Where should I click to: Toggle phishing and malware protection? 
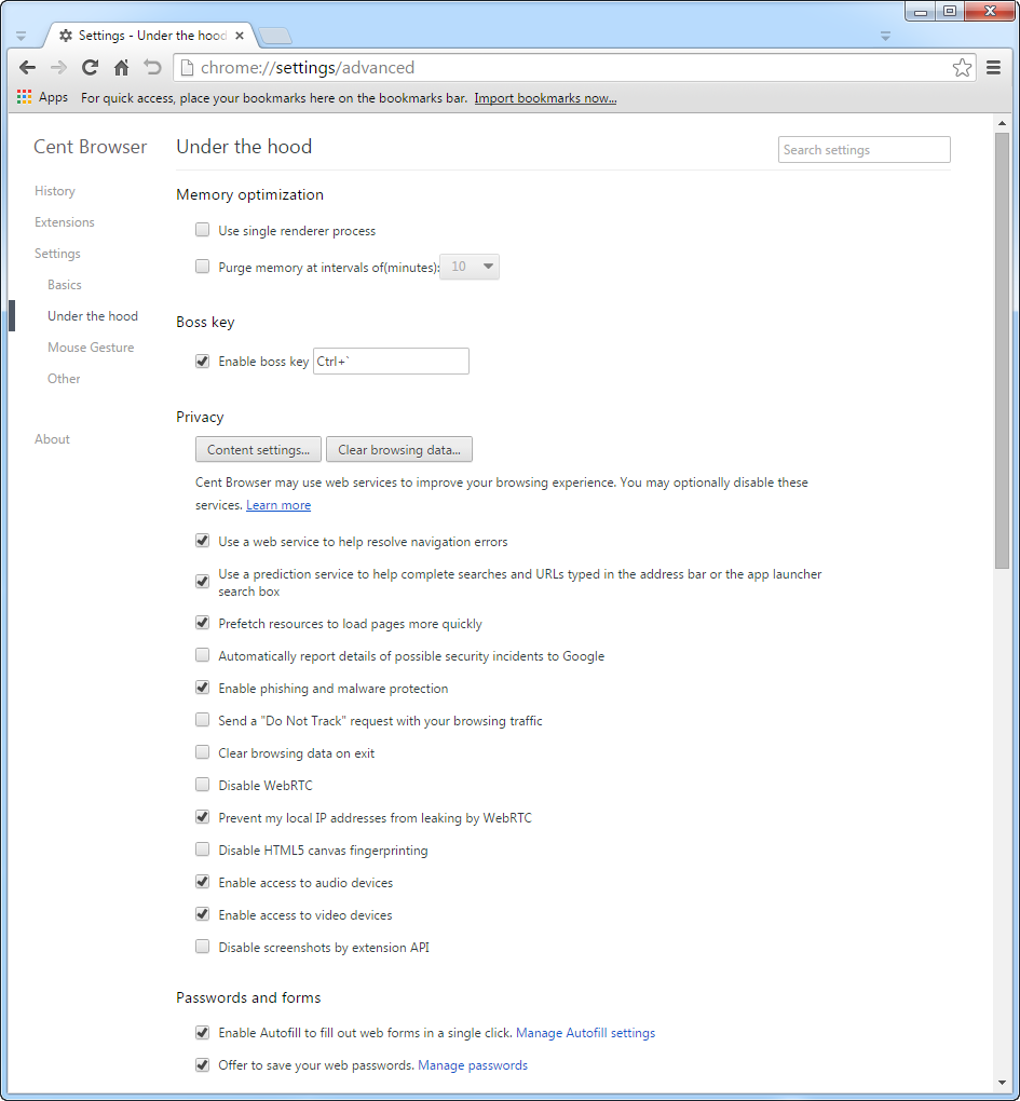(202, 687)
